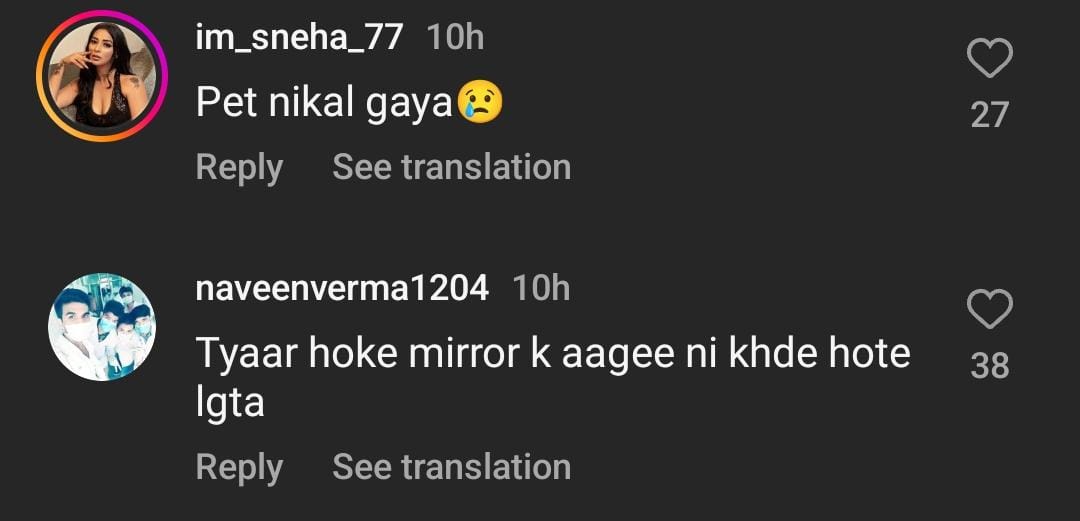1080x521 pixels.
Task: See translation of naveenverma1204's comment
Action: tap(451, 467)
